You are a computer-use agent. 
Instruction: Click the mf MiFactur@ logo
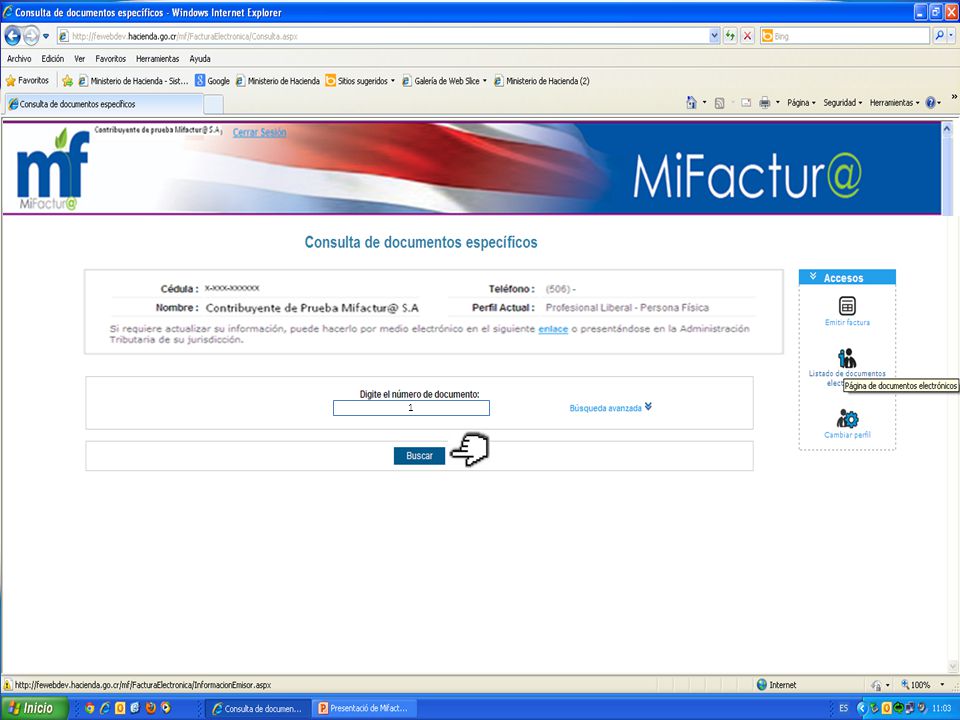coord(53,168)
